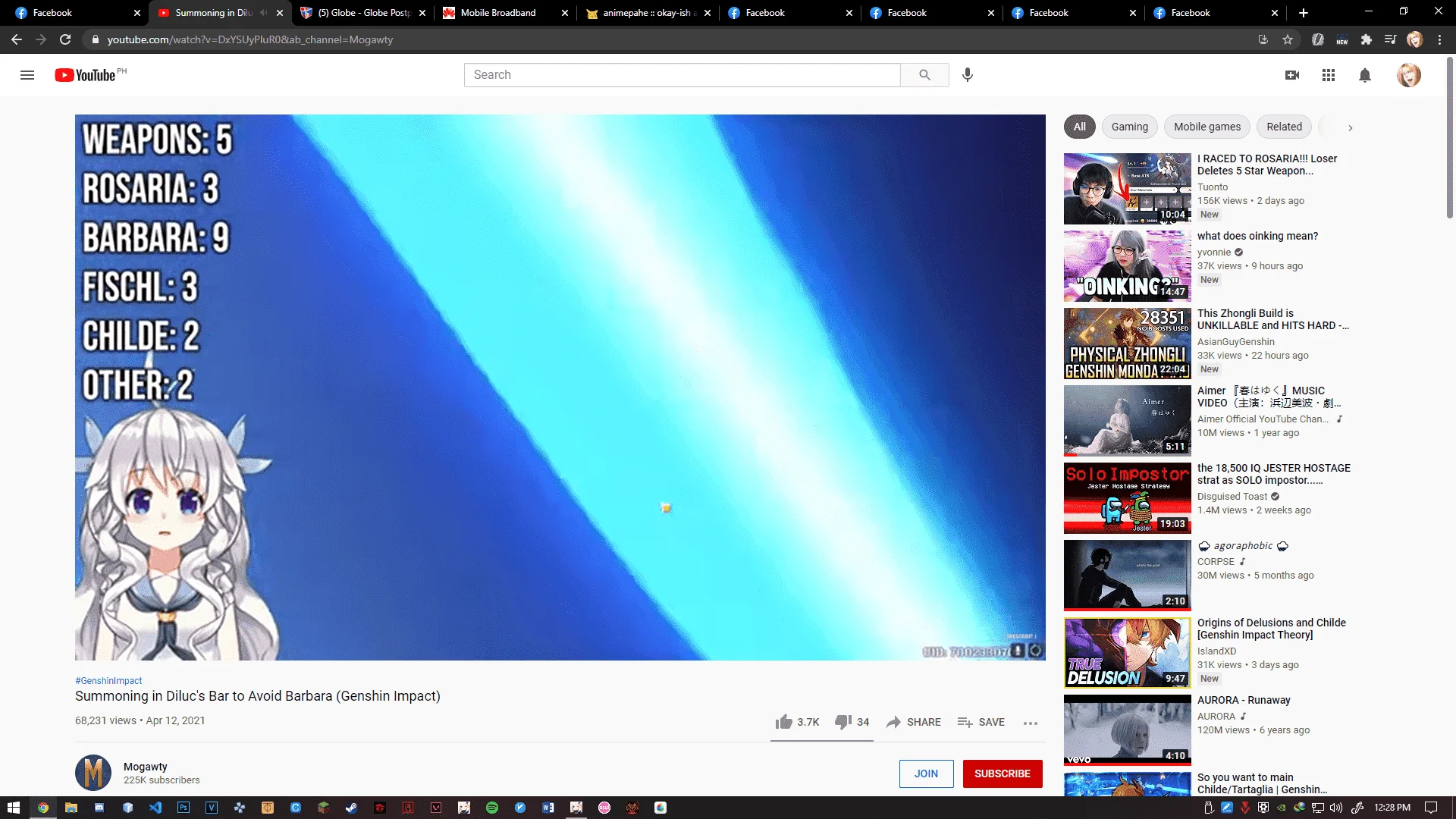The width and height of the screenshot is (1456, 819).
Task: Like the video with thumbs up
Action: point(797,722)
